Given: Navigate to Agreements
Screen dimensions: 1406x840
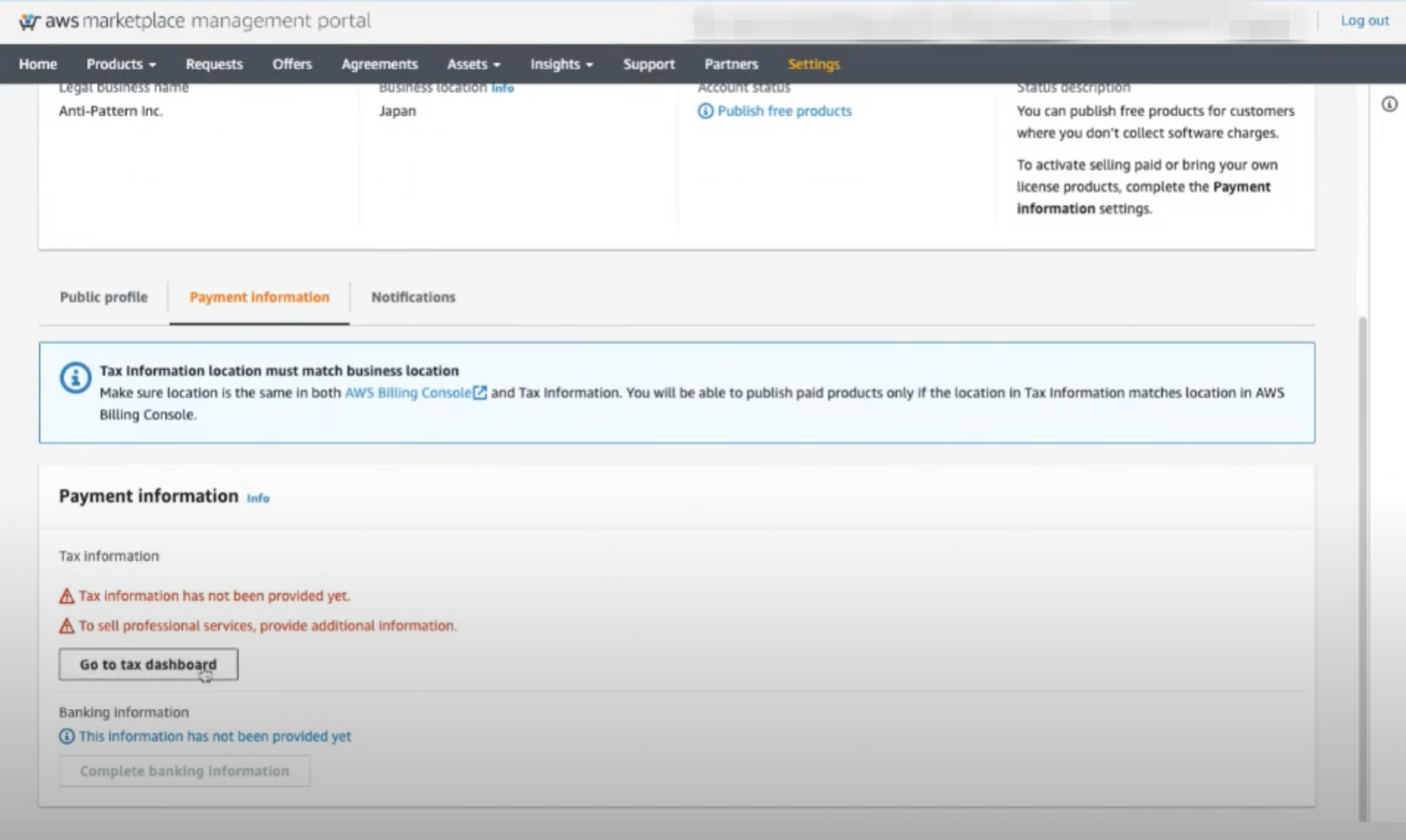Looking at the screenshot, I should click(x=379, y=64).
